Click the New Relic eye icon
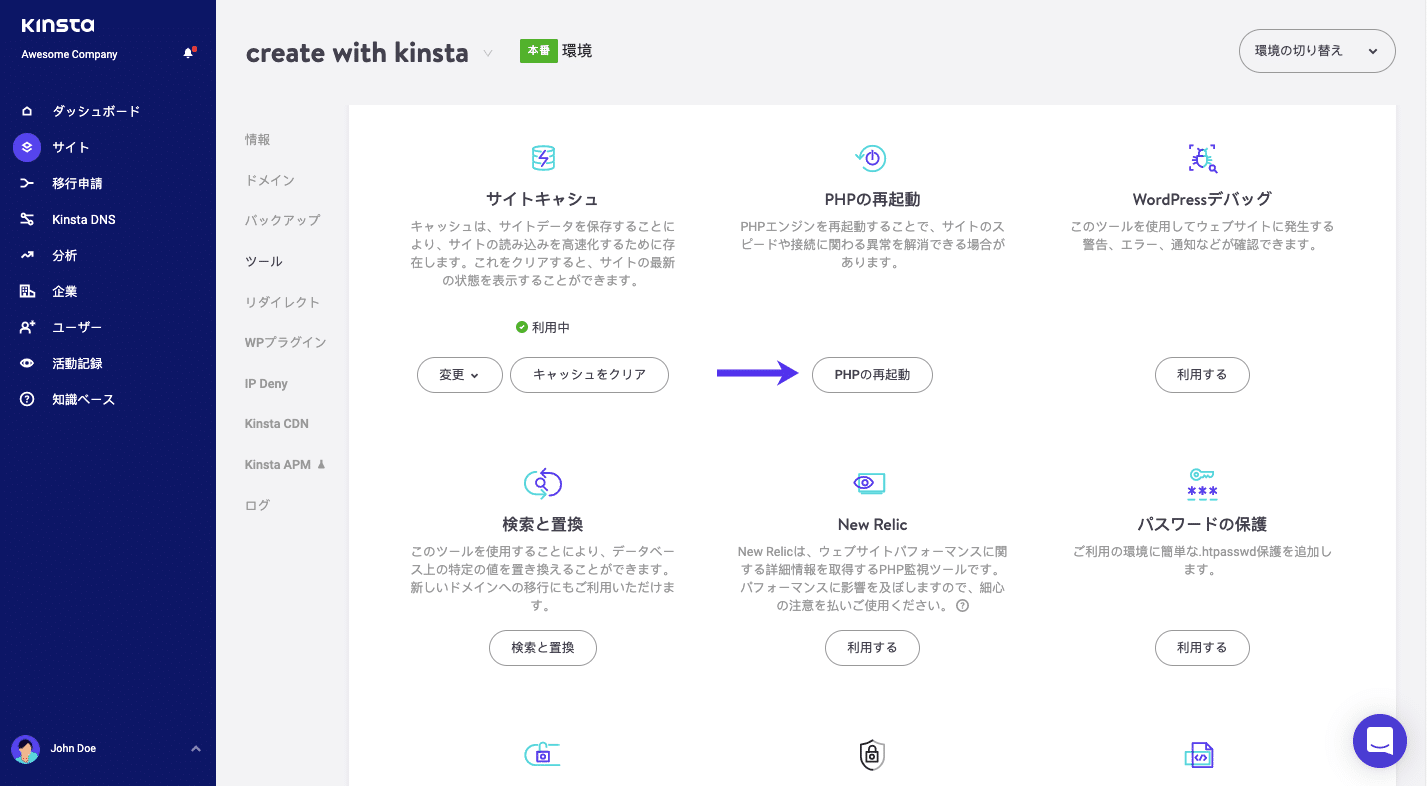This screenshot has width=1427, height=786. (870, 483)
